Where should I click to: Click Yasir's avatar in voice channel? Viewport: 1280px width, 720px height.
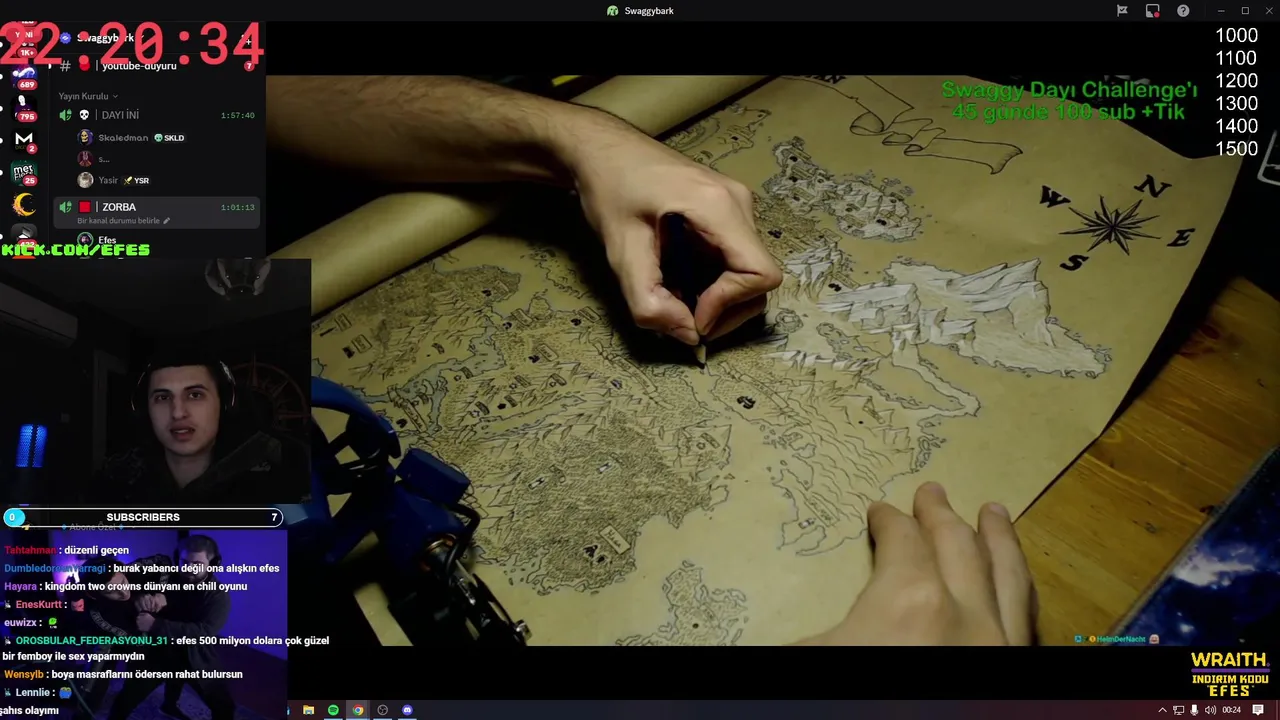pyautogui.click(x=85, y=180)
